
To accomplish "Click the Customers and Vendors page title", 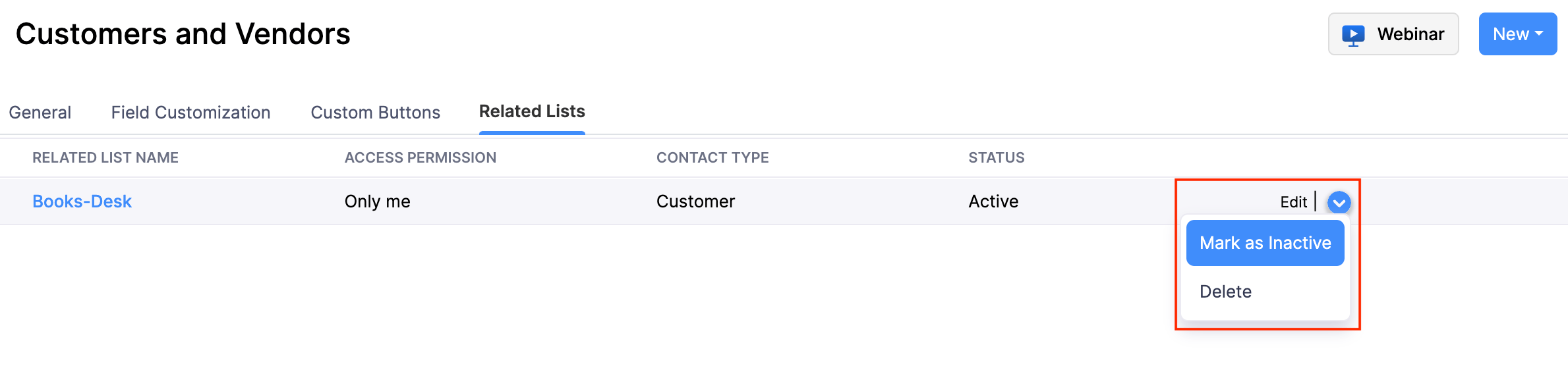I will [x=183, y=34].
